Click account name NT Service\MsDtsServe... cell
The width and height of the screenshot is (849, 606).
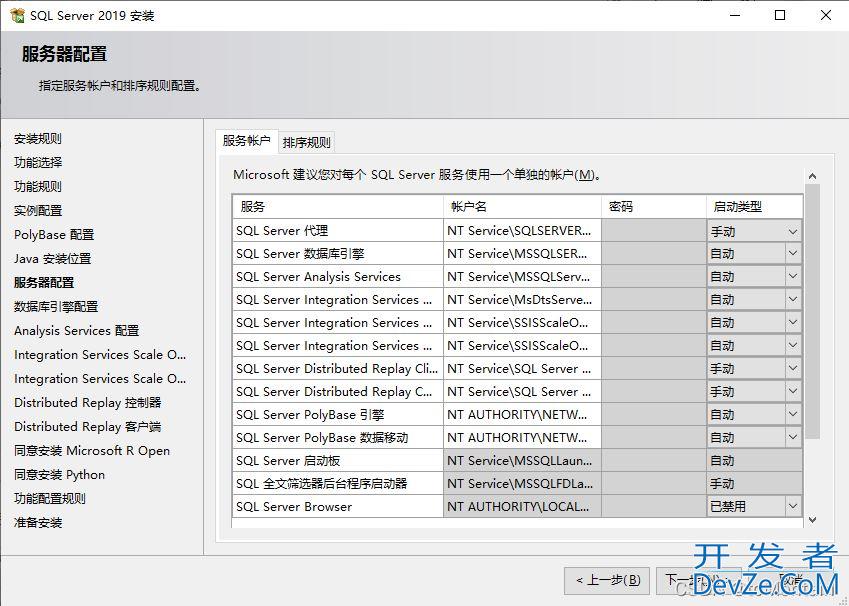pyautogui.click(x=522, y=299)
